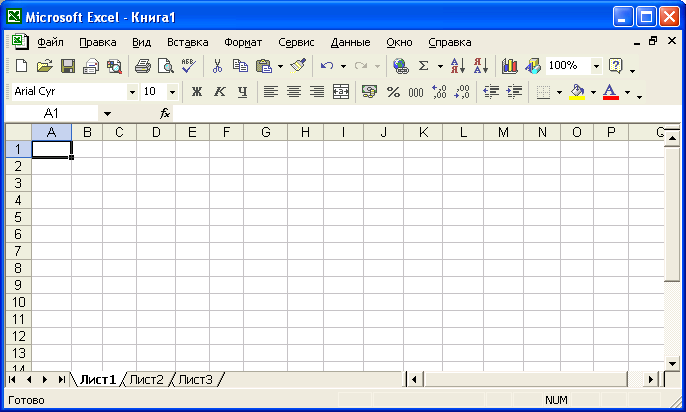Copy selection using Copy icon
Screen dimensions: 686x412
[x=240, y=66]
